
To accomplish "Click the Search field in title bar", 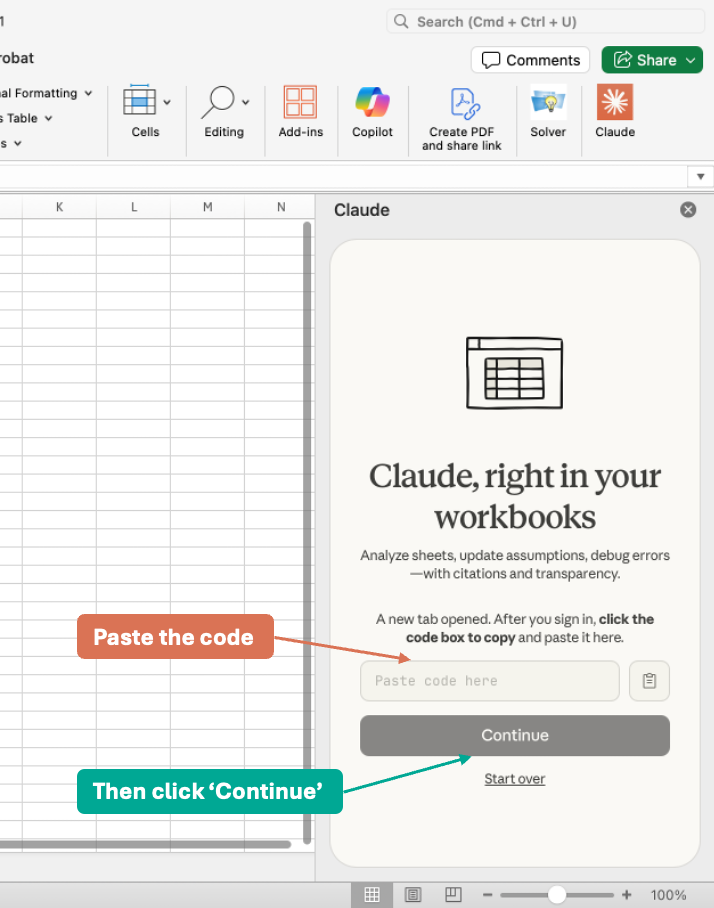I will click(x=545, y=22).
